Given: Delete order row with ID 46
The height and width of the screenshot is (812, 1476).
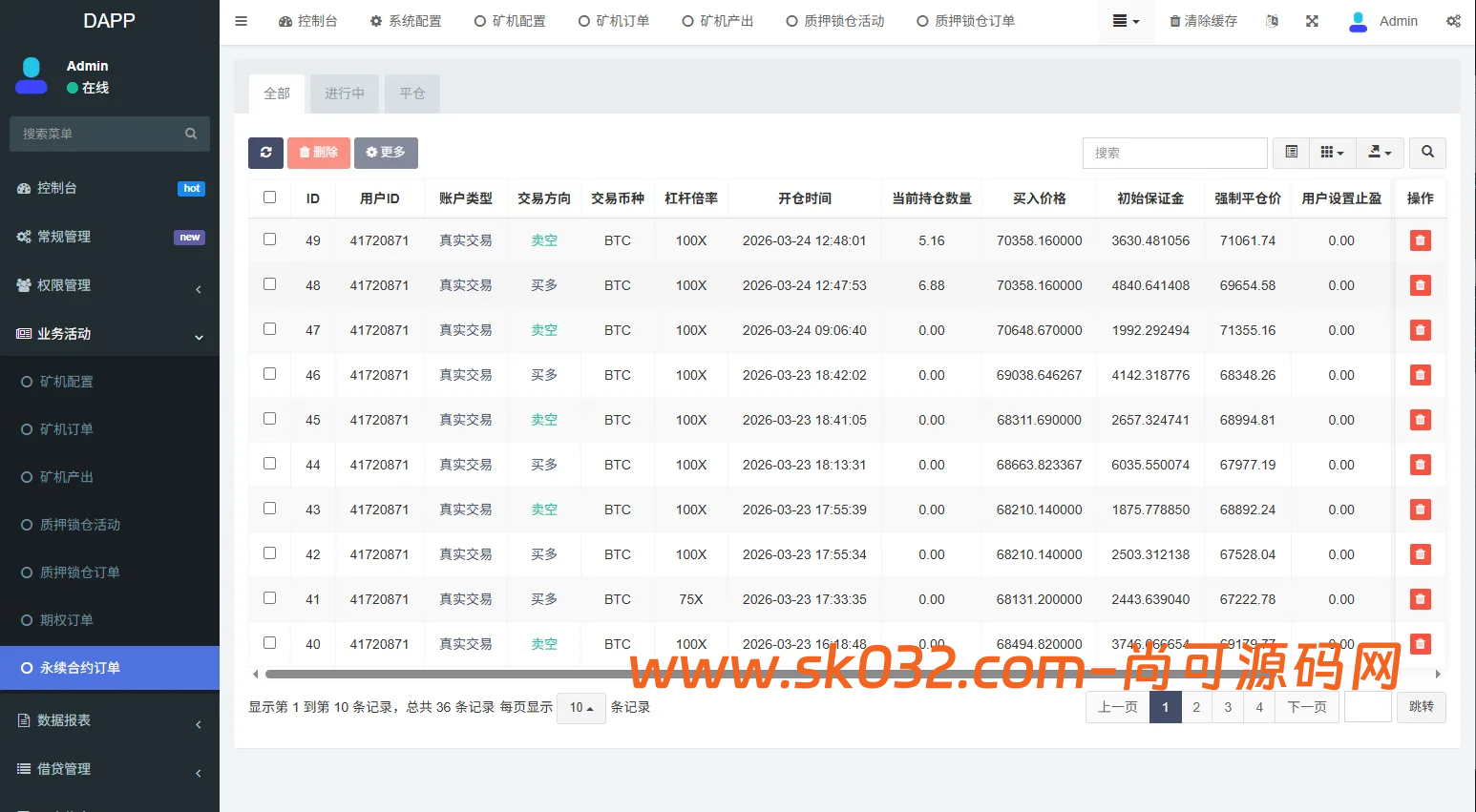Looking at the screenshot, I should pos(1421,375).
